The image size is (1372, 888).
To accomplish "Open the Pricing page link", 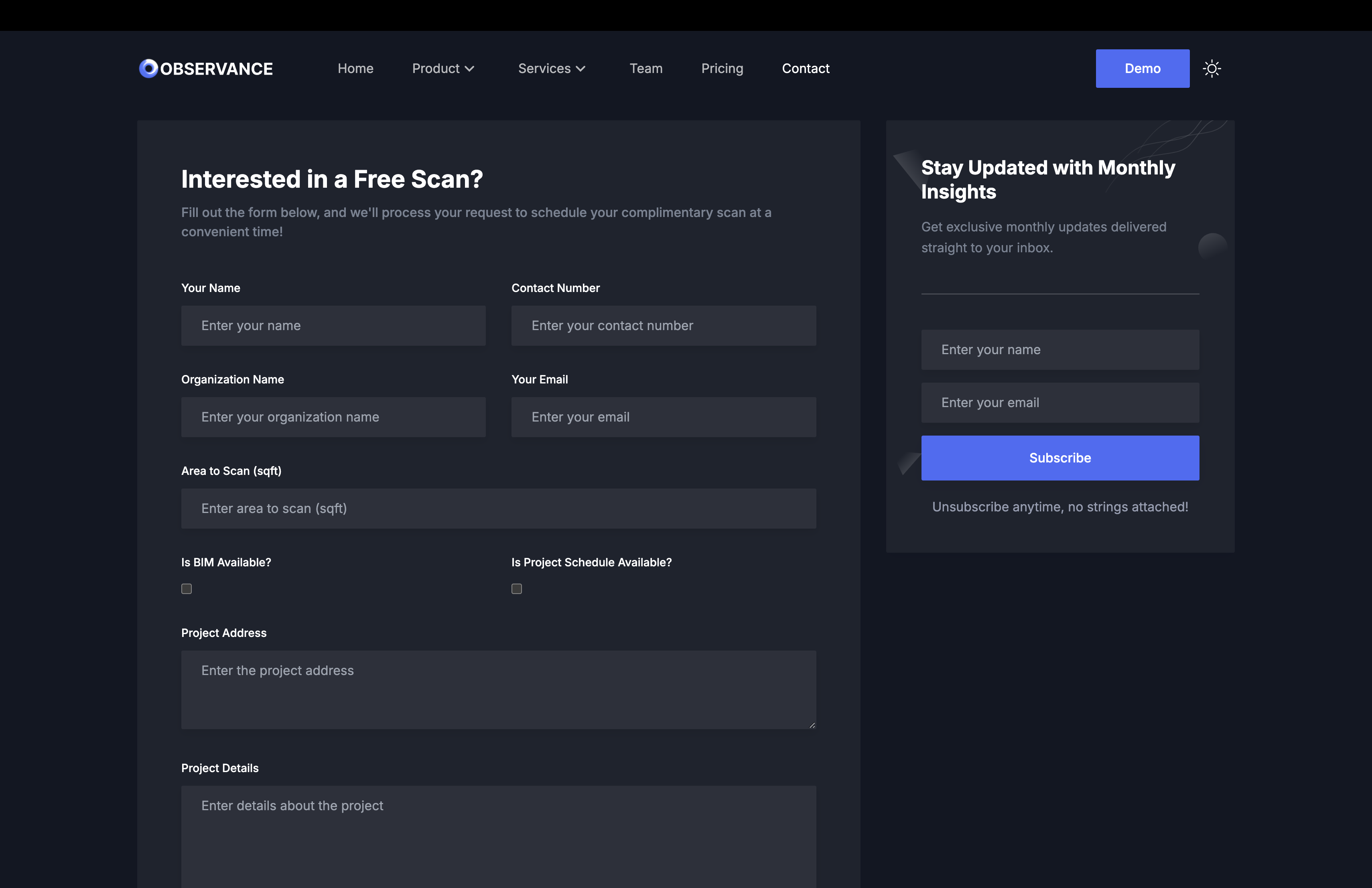I will [x=722, y=69].
